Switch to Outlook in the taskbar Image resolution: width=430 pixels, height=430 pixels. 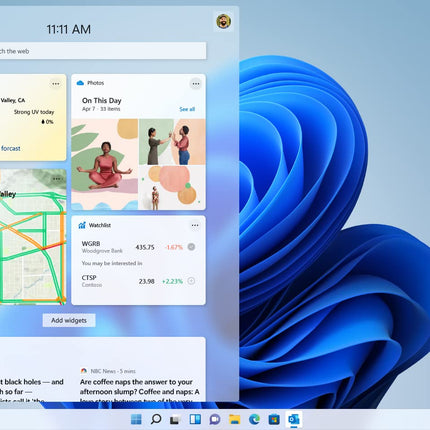tap(294, 419)
